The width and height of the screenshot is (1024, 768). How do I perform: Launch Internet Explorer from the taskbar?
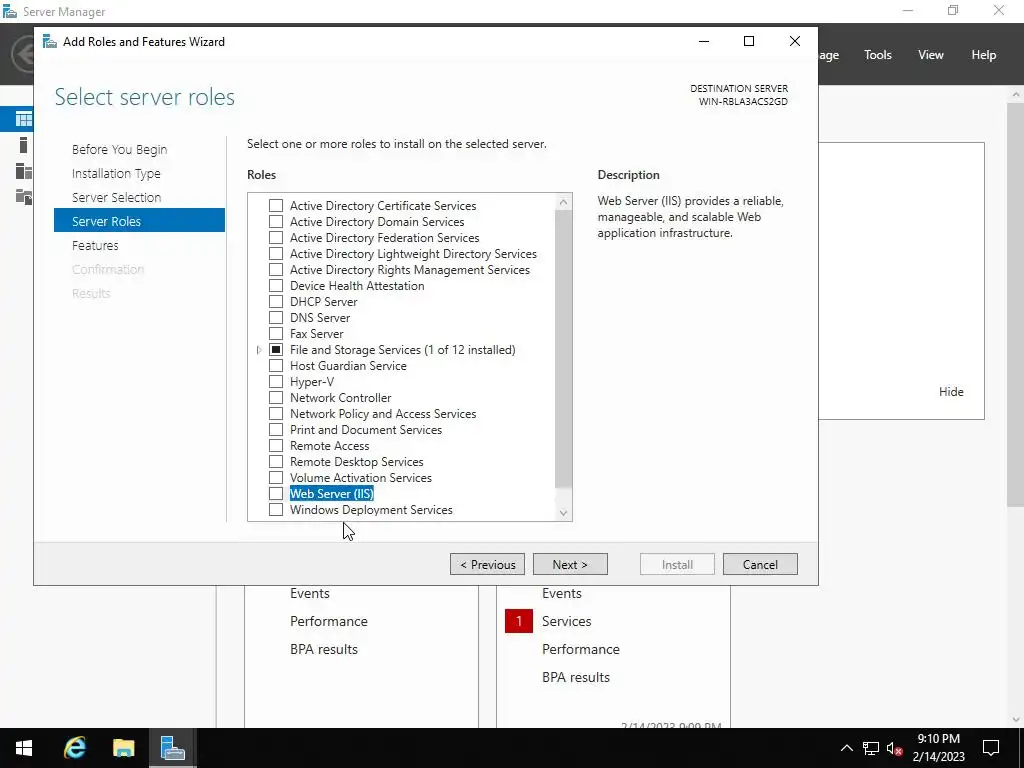tap(74, 748)
